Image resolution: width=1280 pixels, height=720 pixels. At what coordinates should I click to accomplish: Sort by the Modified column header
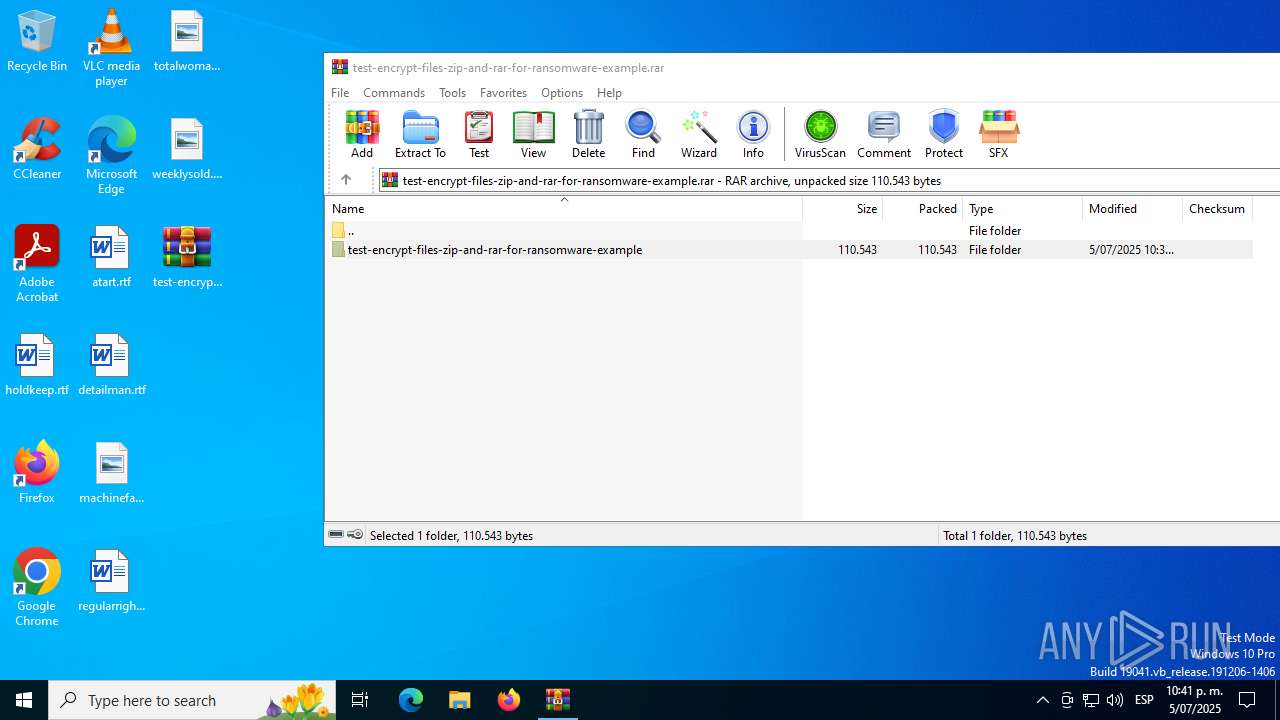point(1133,208)
